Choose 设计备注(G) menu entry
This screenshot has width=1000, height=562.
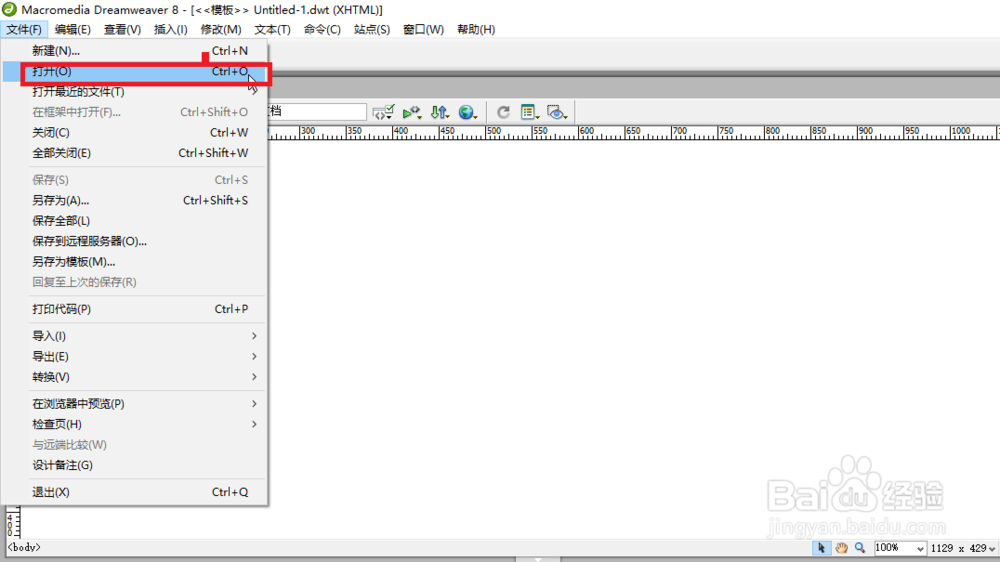[133, 466]
